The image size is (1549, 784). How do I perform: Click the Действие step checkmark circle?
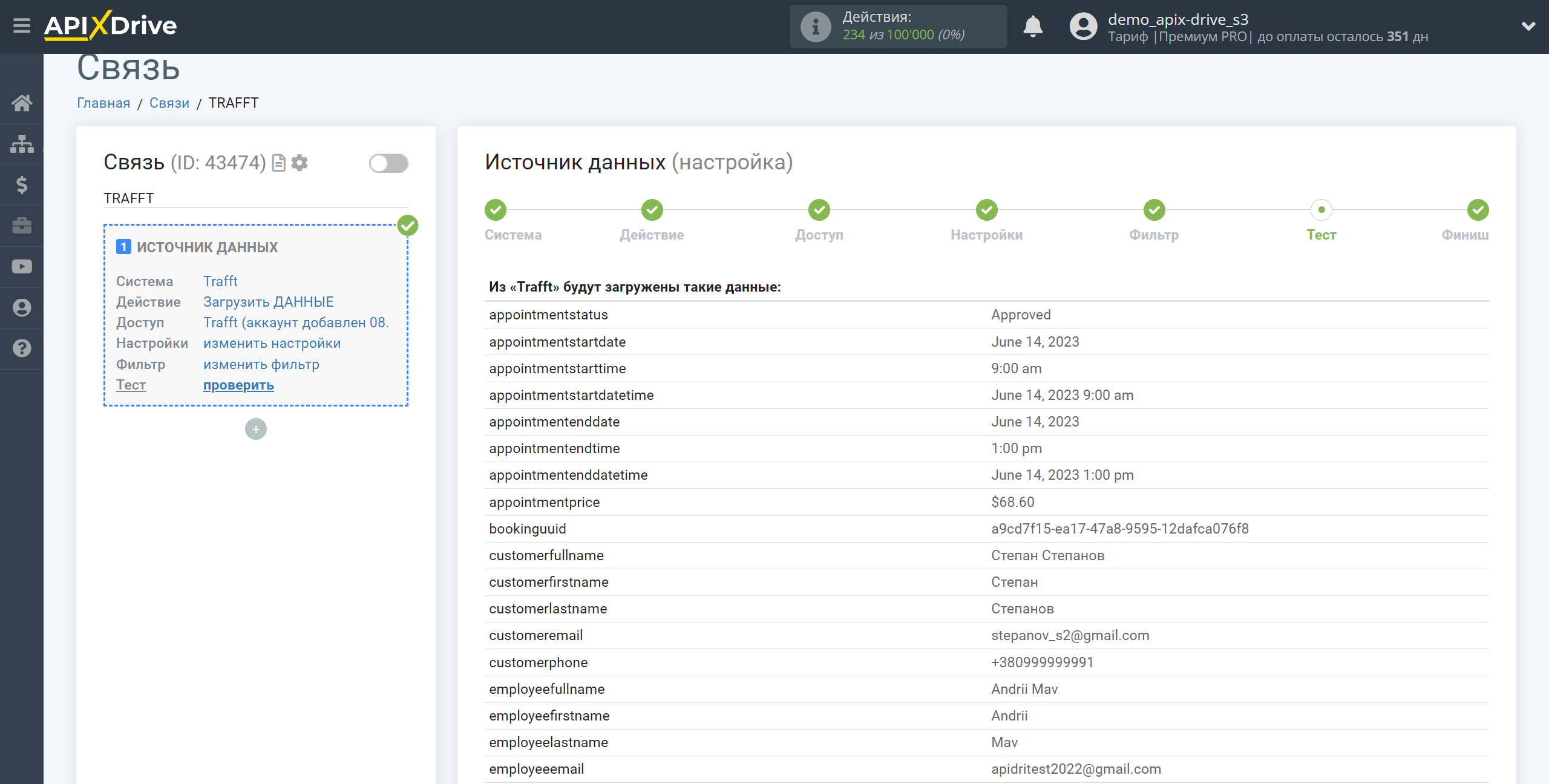652,210
